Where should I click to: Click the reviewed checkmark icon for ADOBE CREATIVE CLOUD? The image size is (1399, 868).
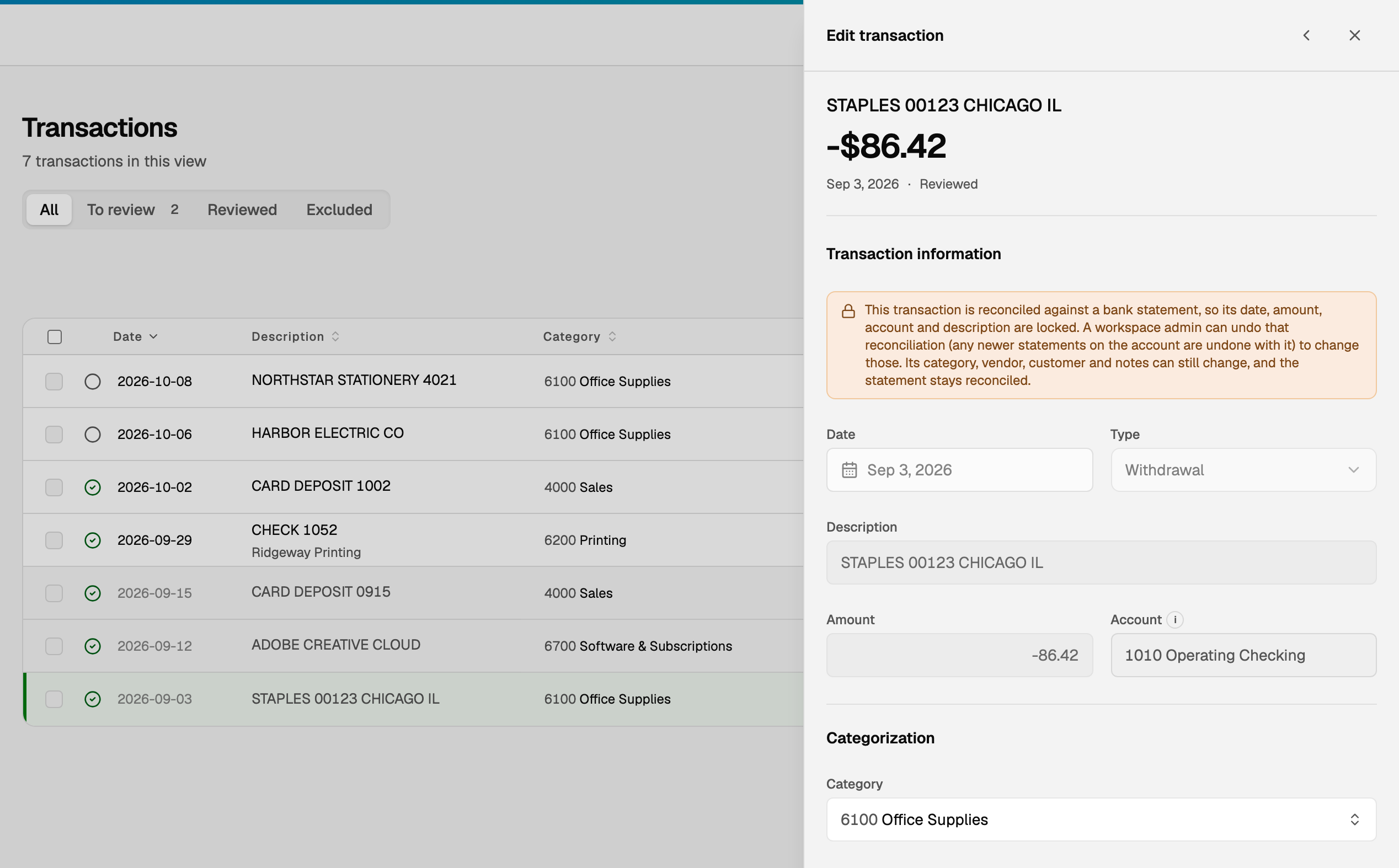(x=93, y=646)
